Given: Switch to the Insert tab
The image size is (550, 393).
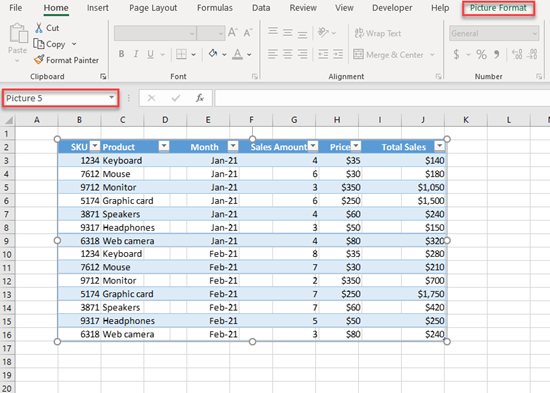Looking at the screenshot, I should point(98,8).
